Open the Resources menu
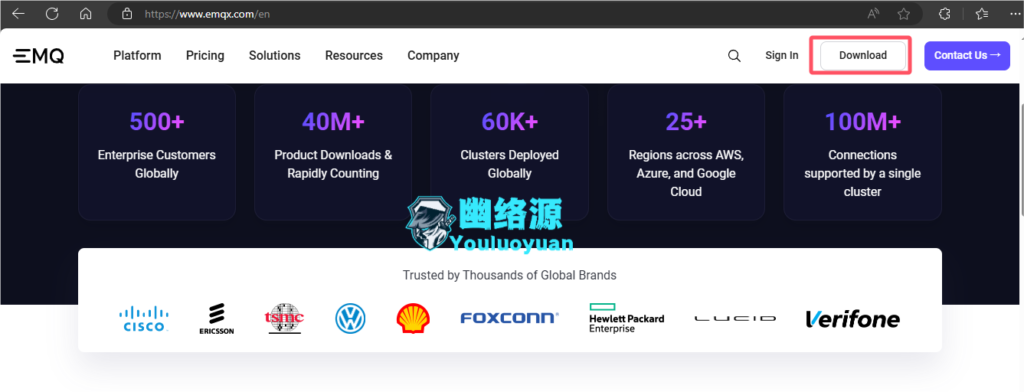 point(354,56)
